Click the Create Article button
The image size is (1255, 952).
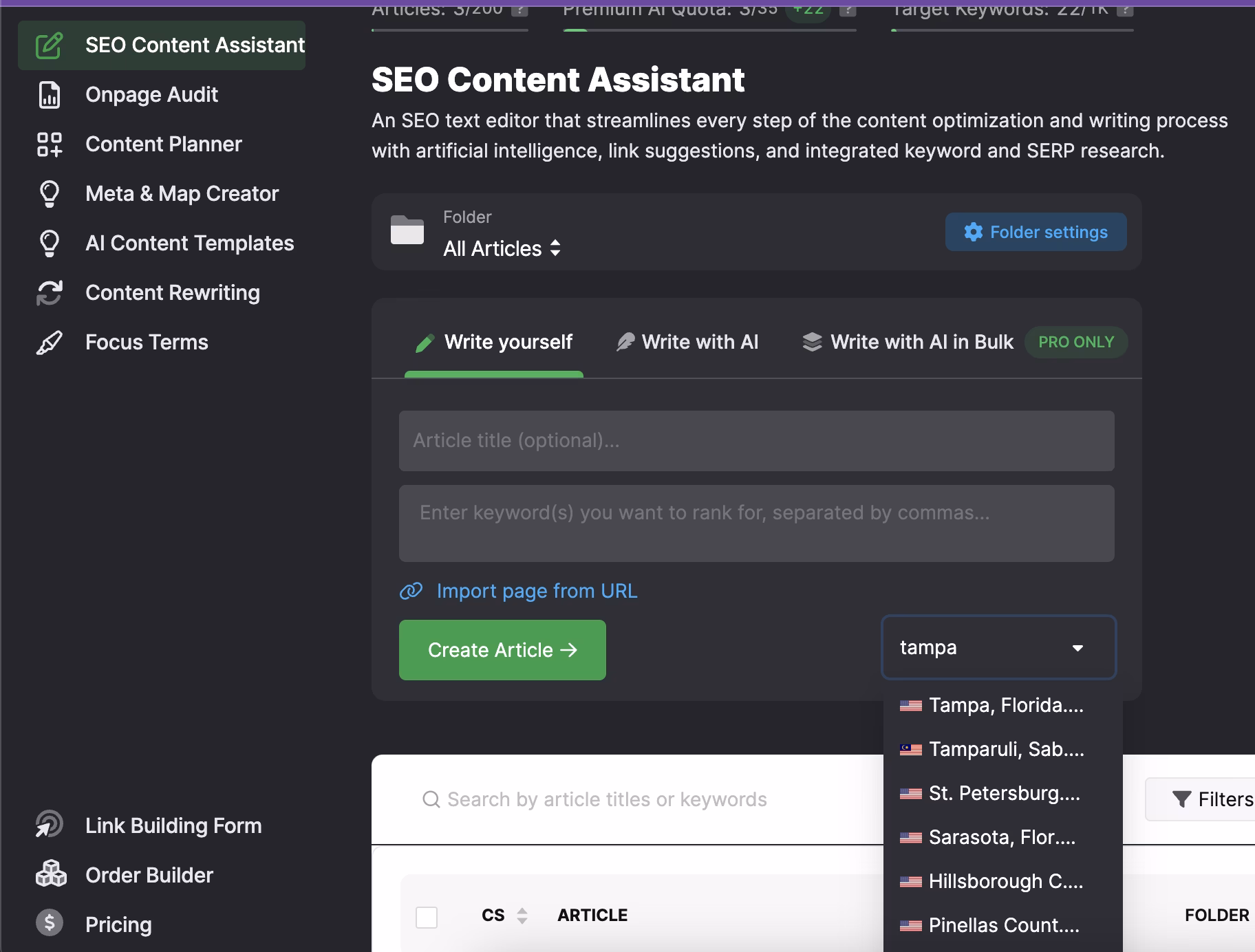click(502, 649)
